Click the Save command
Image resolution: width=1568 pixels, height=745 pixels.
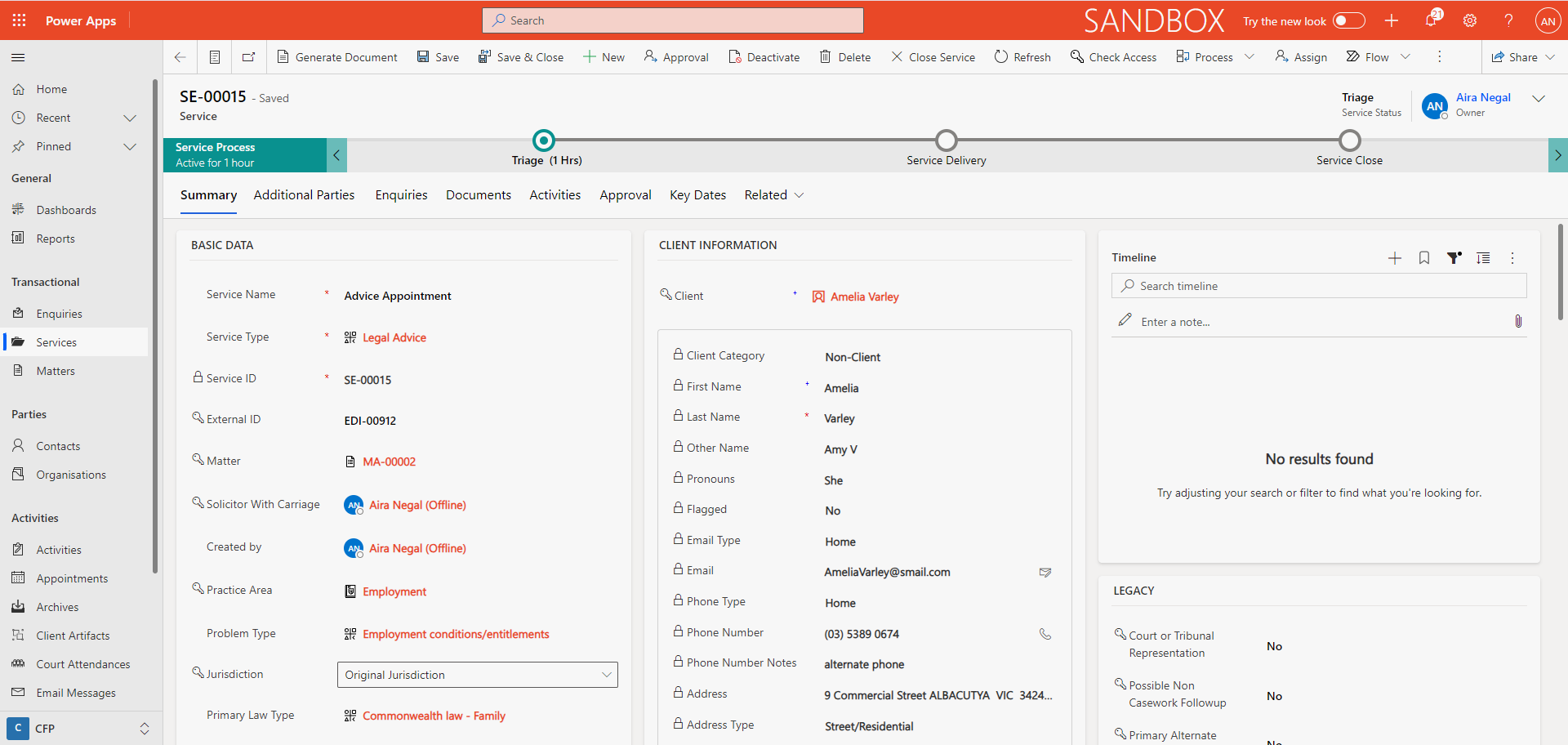[438, 57]
